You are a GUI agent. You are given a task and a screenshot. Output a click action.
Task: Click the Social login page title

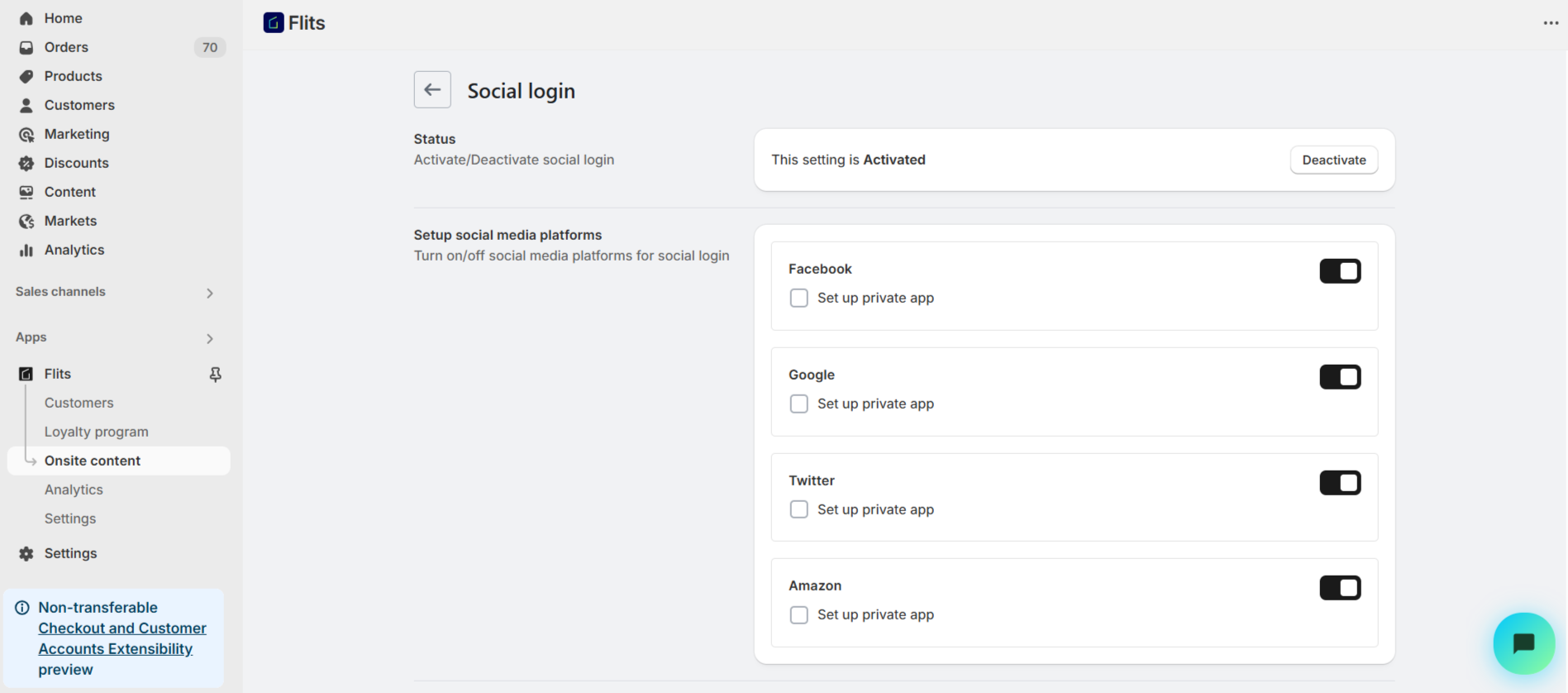(x=521, y=91)
